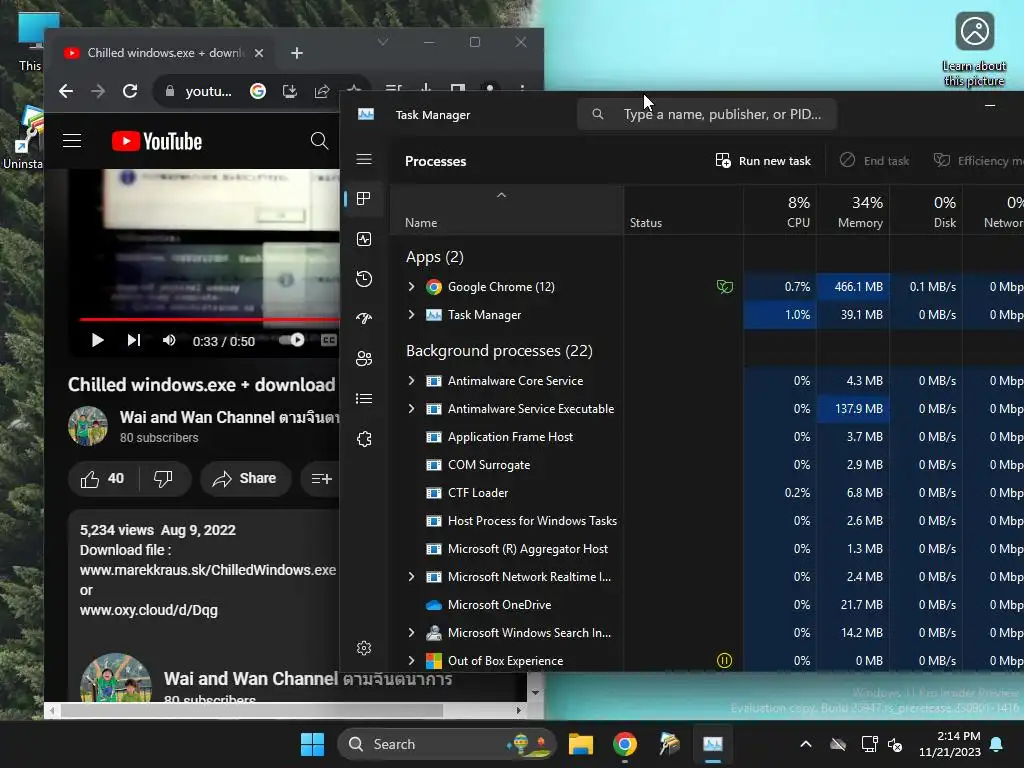Expand Microsoft Network Realtime row
The width and height of the screenshot is (1024, 768).
point(411,576)
